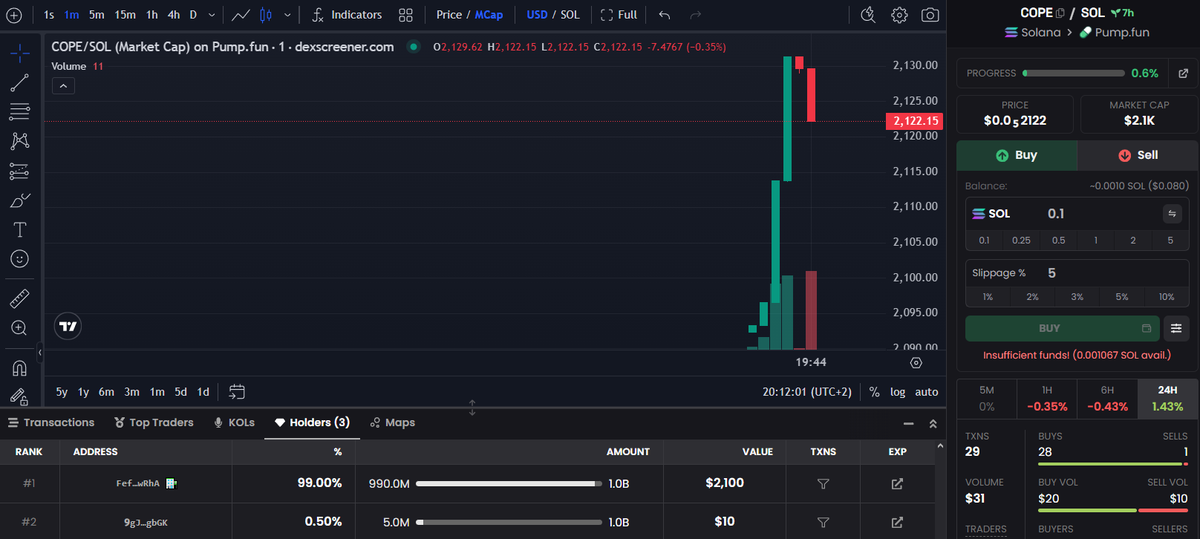Image resolution: width=1200 pixels, height=539 pixels.
Task: Select the 1H stats period tab
Action: click(1047, 398)
